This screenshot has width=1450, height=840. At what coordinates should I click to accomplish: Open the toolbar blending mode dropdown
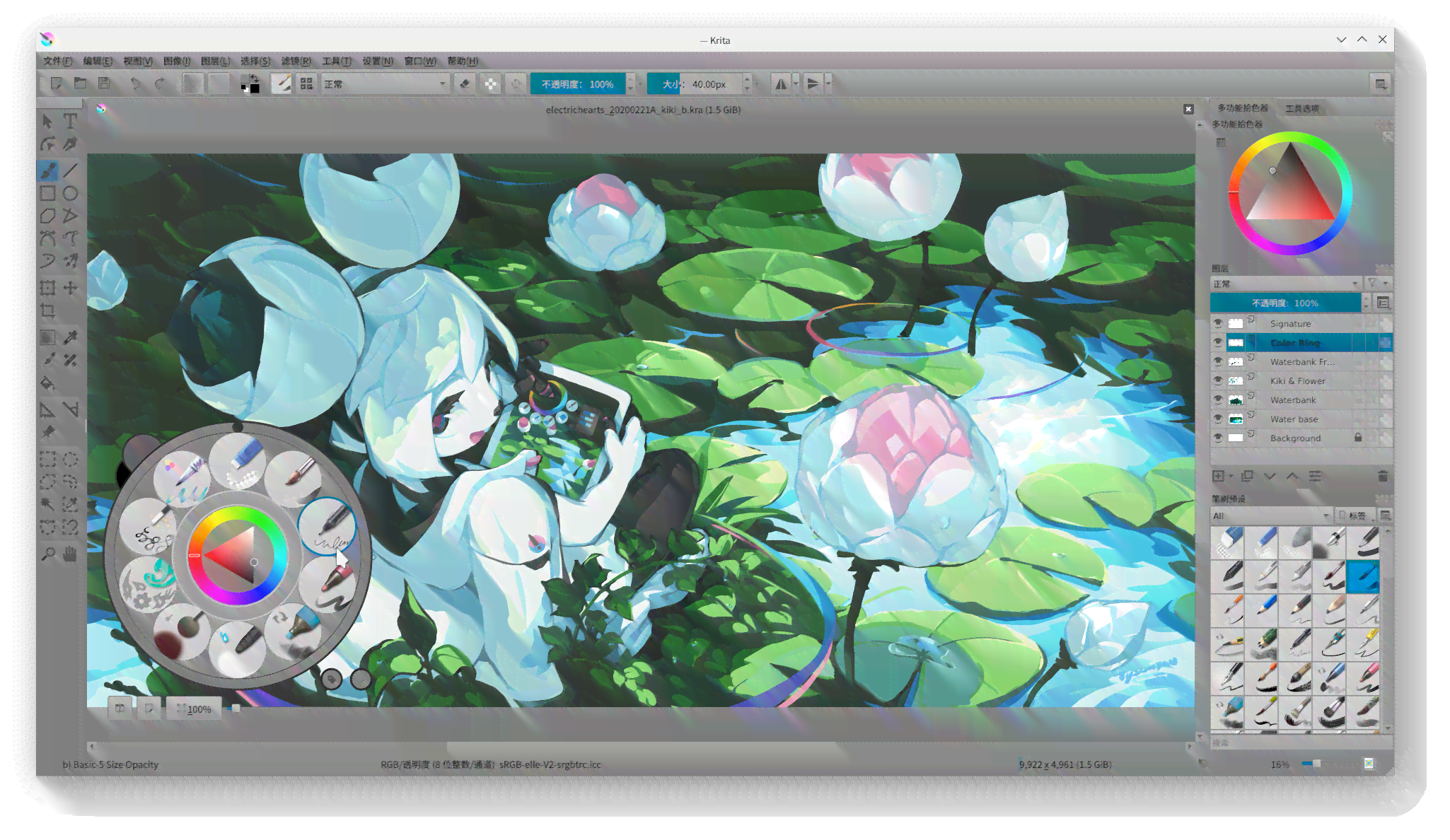[385, 84]
